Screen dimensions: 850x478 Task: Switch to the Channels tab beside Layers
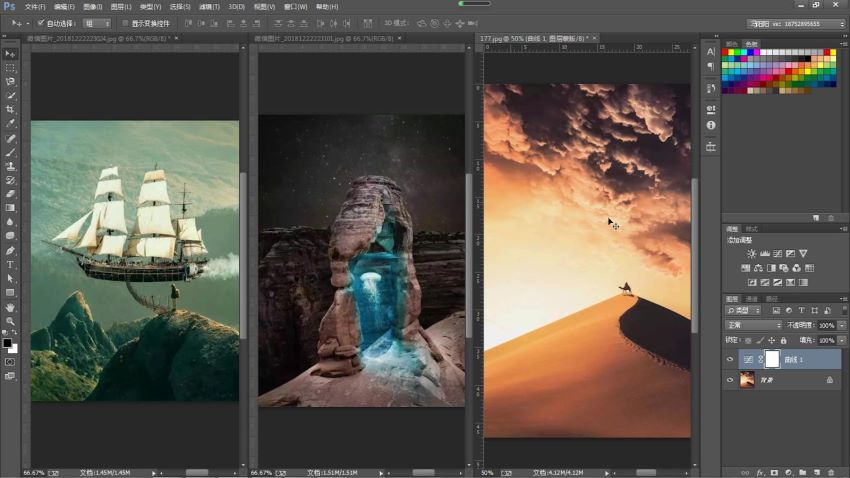point(751,299)
